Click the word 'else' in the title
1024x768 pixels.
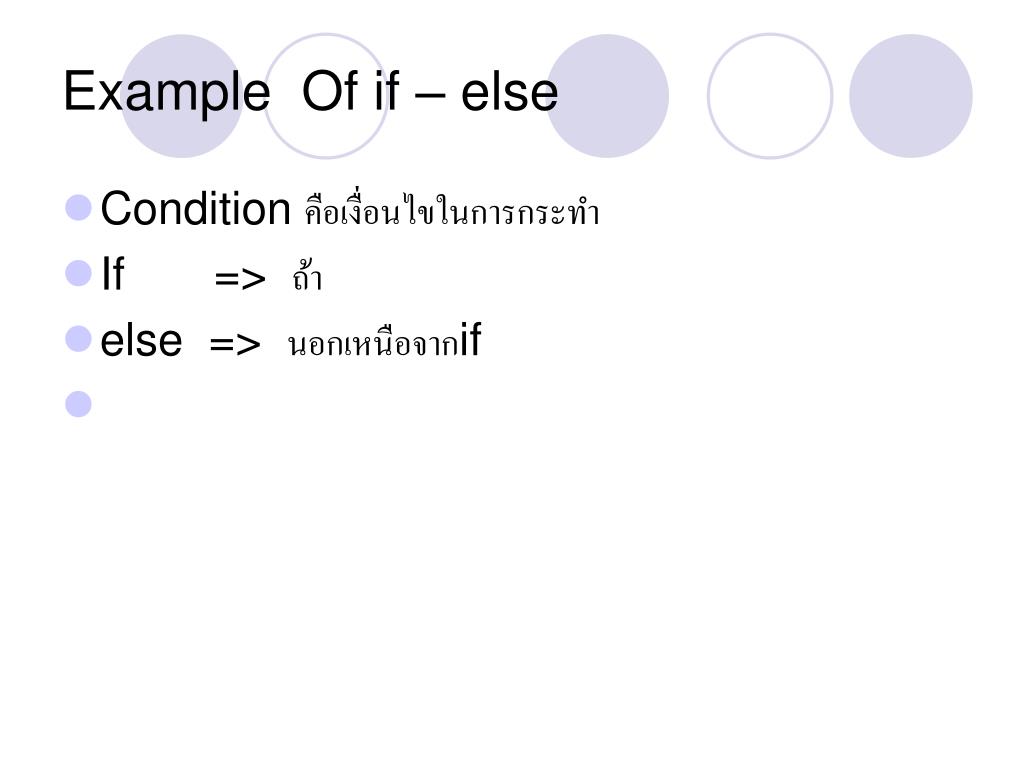tap(510, 92)
